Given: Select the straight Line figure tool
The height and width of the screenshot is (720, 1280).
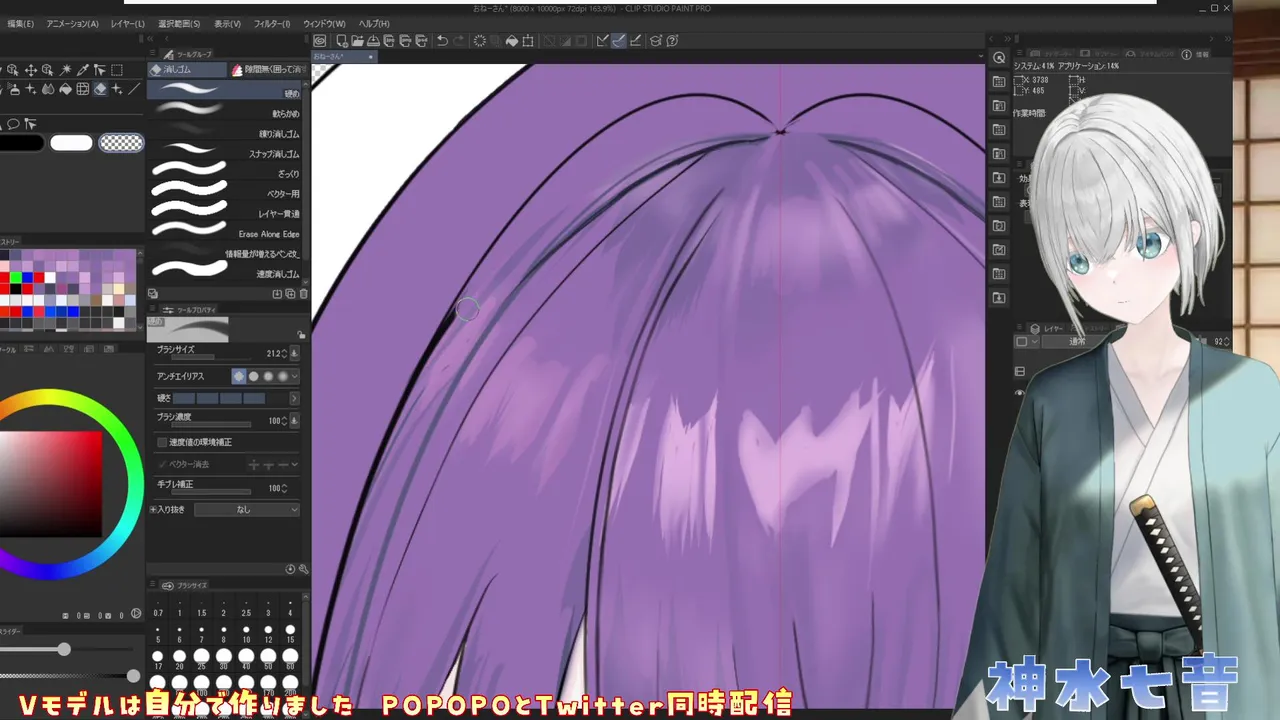Looking at the screenshot, I should point(134,89).
